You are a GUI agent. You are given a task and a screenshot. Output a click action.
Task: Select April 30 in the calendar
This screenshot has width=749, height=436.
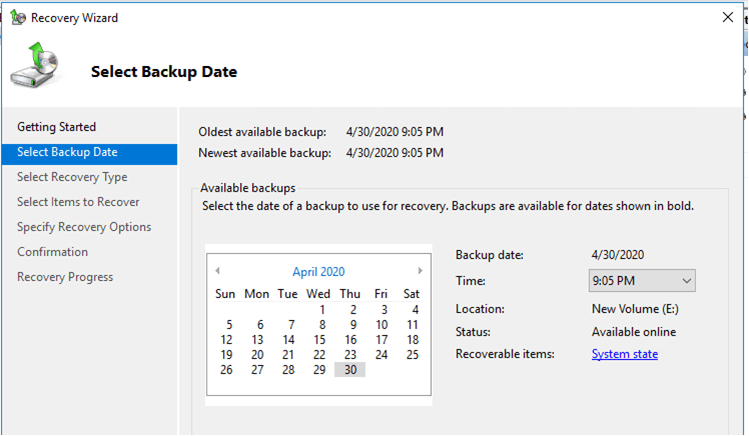click(x=350, y=370)
